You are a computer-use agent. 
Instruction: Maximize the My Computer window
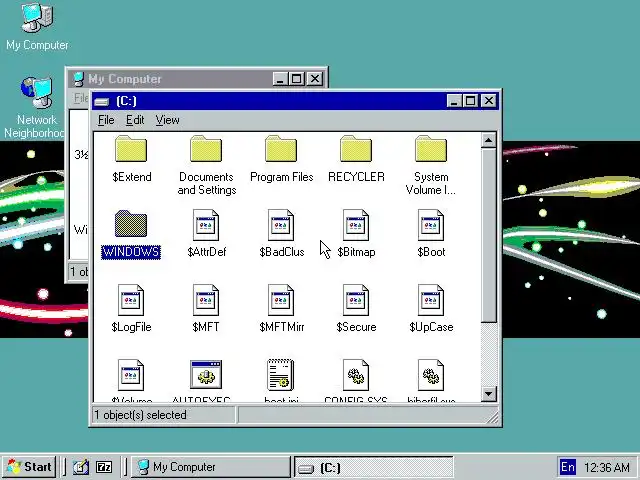(297, 79)
